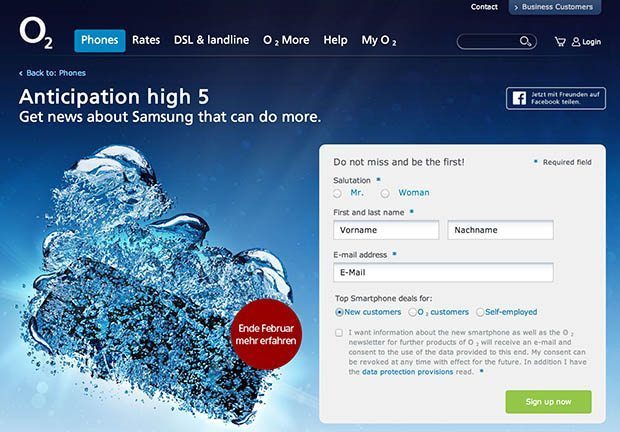Click the O2 logo
Image resolution: width=620 pixels, height=432 pixels.
[x=36, y=33]
